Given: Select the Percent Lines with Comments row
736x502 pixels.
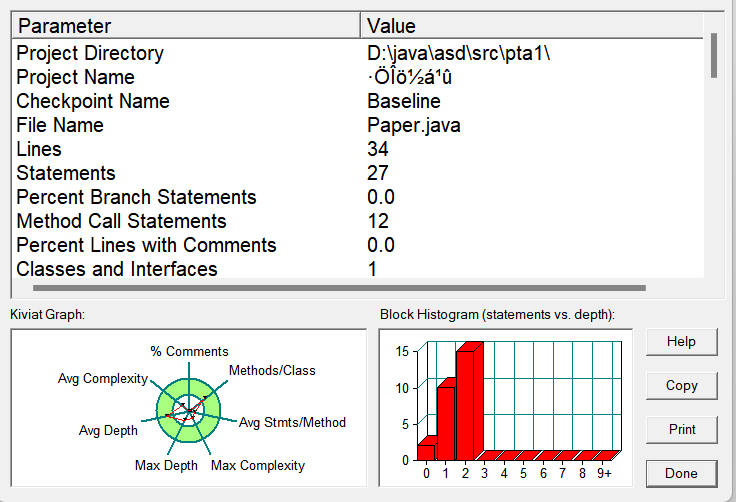Looking at the screenshot, I should (146, 245).
